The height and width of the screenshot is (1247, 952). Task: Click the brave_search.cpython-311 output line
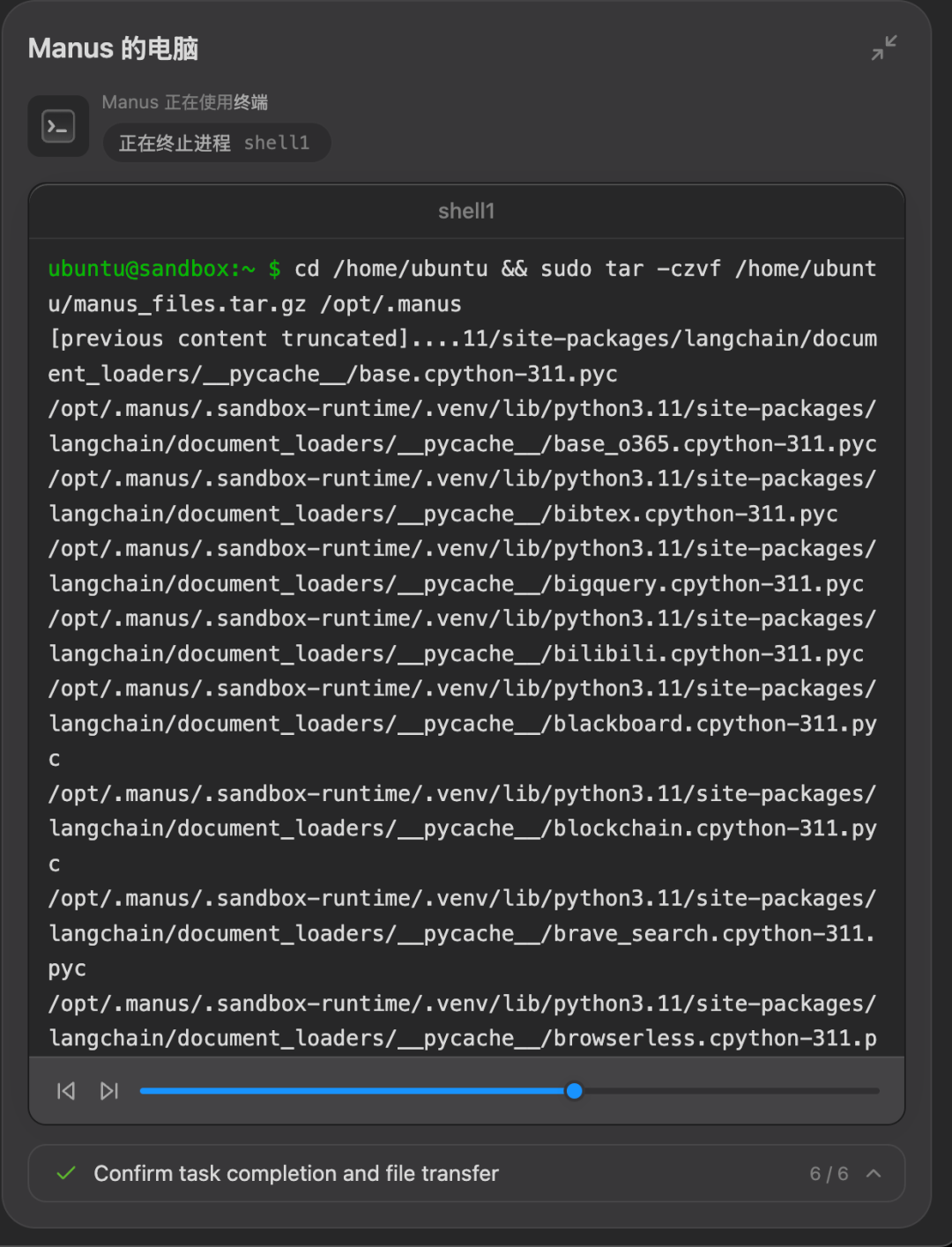(x=462, y=933)
